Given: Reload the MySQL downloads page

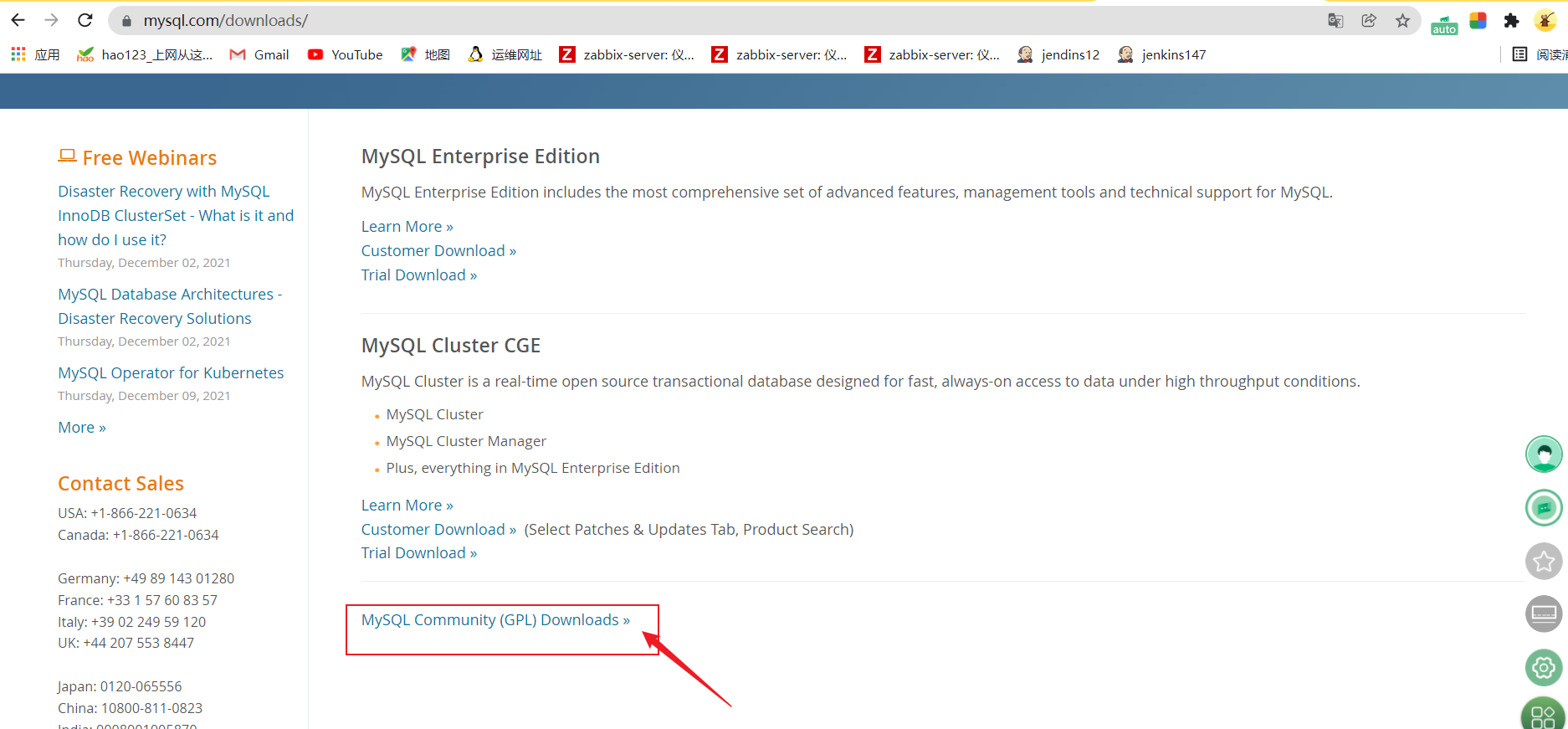Looking at the screenshot, I should [85, 20].
